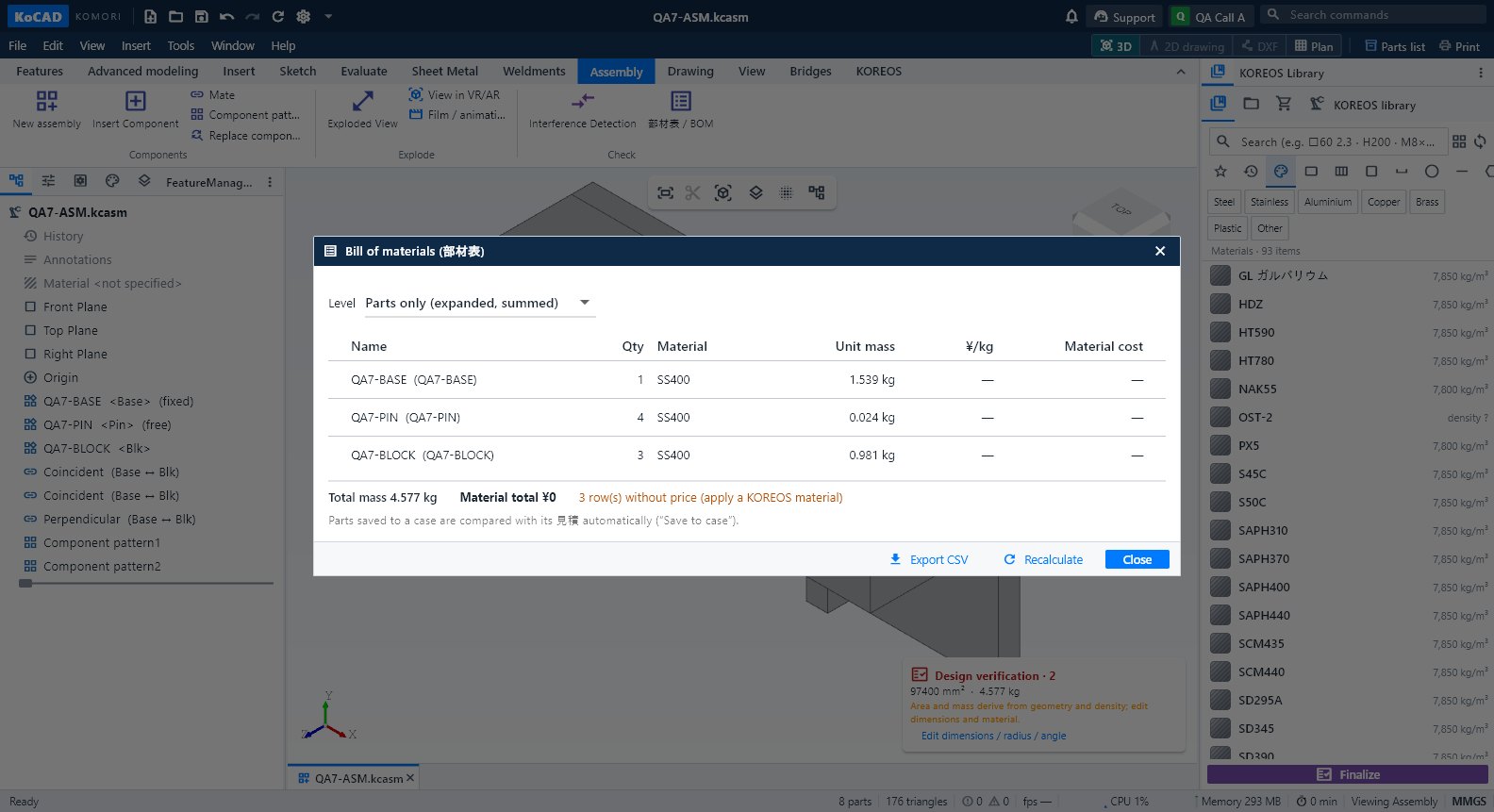Click Edit dimensions / radius / angle link
Screen dimensions: 1494x812
point(994,736)
